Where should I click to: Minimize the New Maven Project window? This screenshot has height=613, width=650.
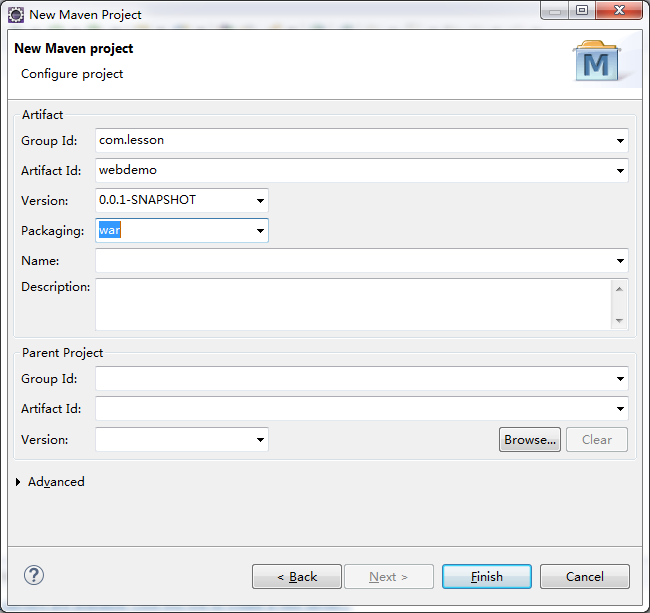(x=555, y=10)
